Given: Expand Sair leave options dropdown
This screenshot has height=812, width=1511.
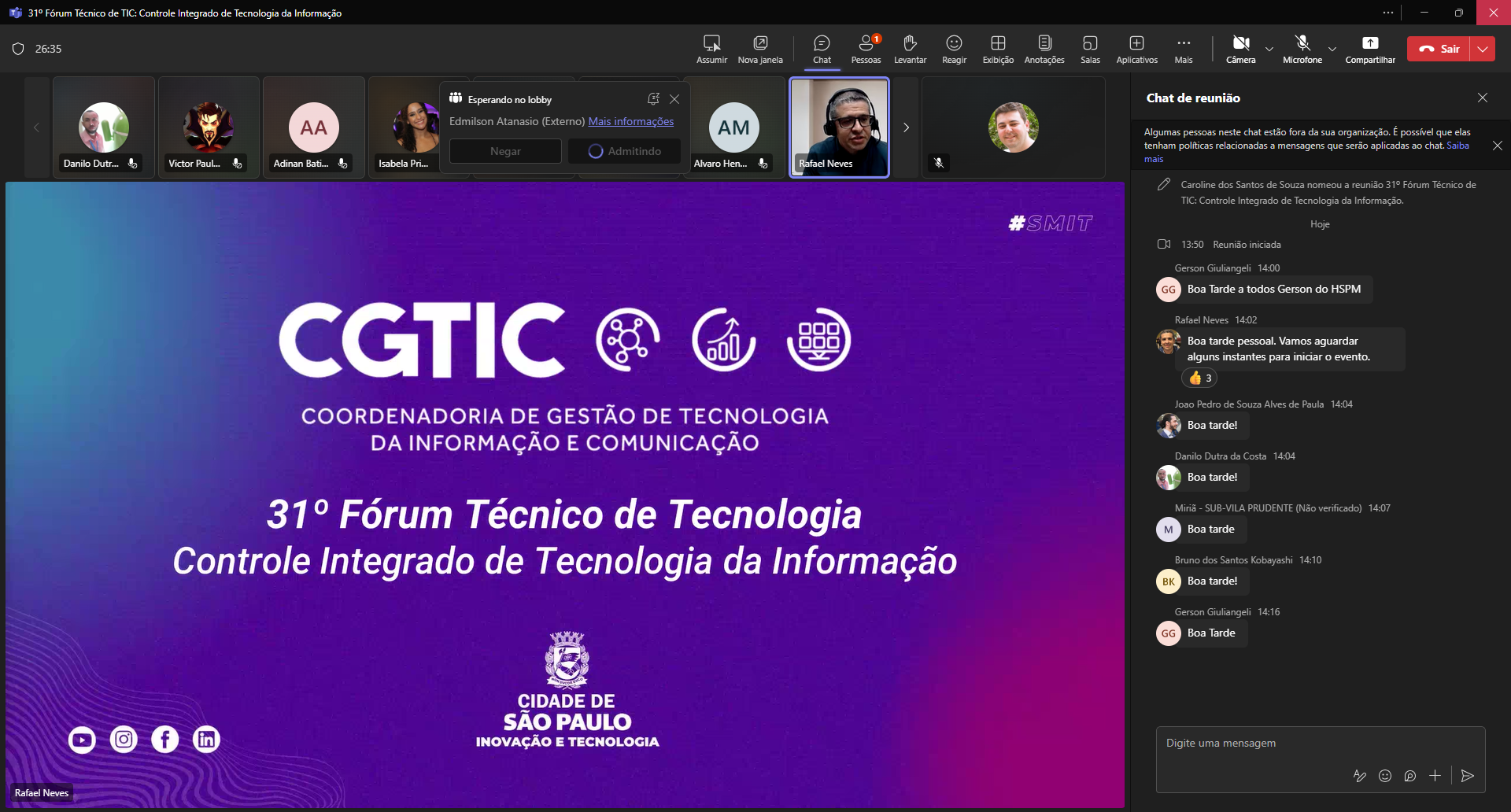Looking at the screenshot, I should (x=1483, y=49).
